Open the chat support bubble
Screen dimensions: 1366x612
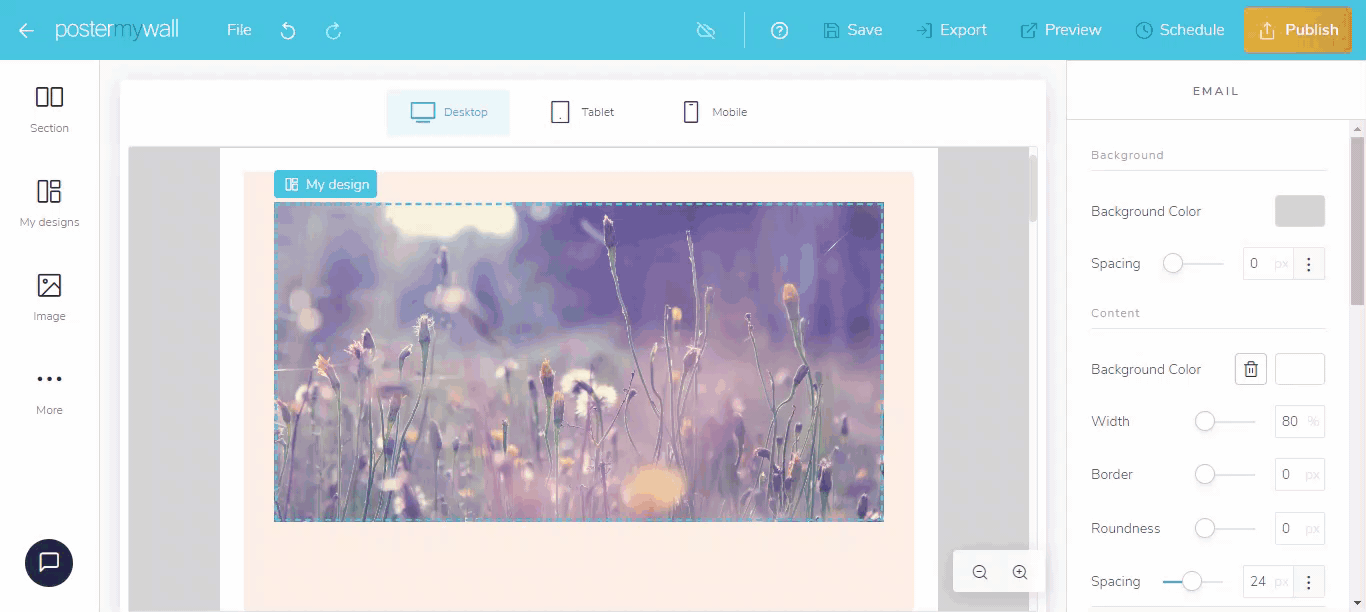point(49,562)
